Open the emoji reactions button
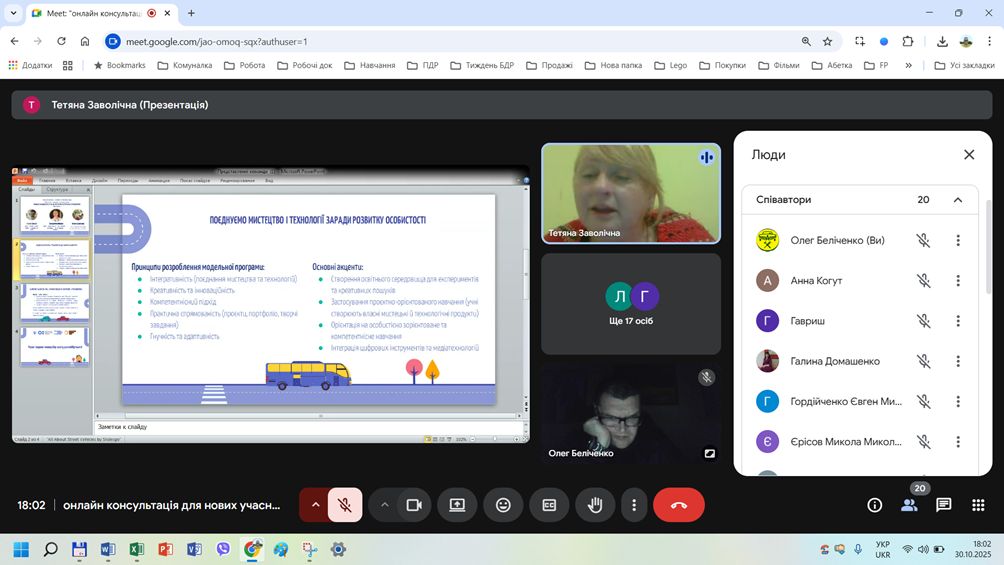The width and height of the screenshot is (1004, 565). 503,505
